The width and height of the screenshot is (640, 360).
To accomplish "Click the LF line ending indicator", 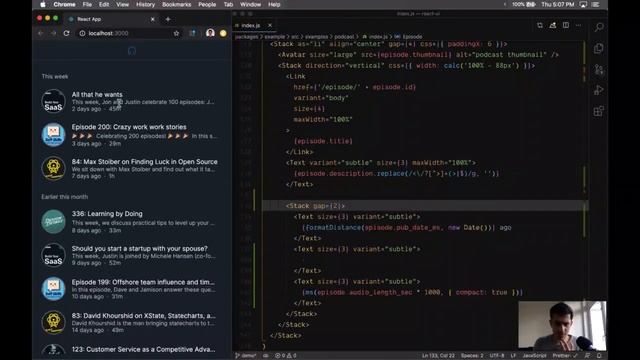I will click(513, 356).
